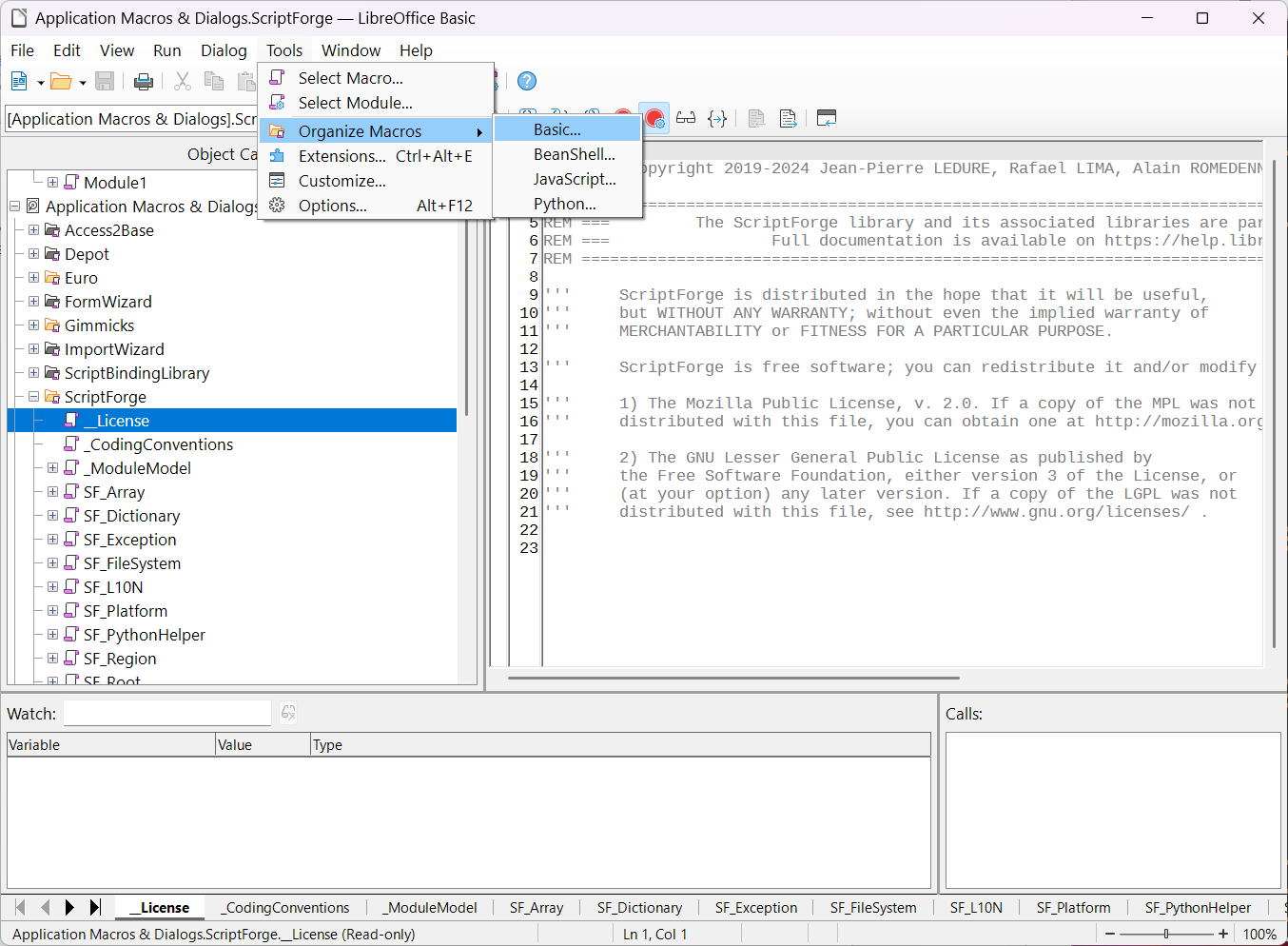Image resolution: width=1288 pixels, height=946 pixels.
Task: Expand the Access2Base library node
Action: (32, 229)
